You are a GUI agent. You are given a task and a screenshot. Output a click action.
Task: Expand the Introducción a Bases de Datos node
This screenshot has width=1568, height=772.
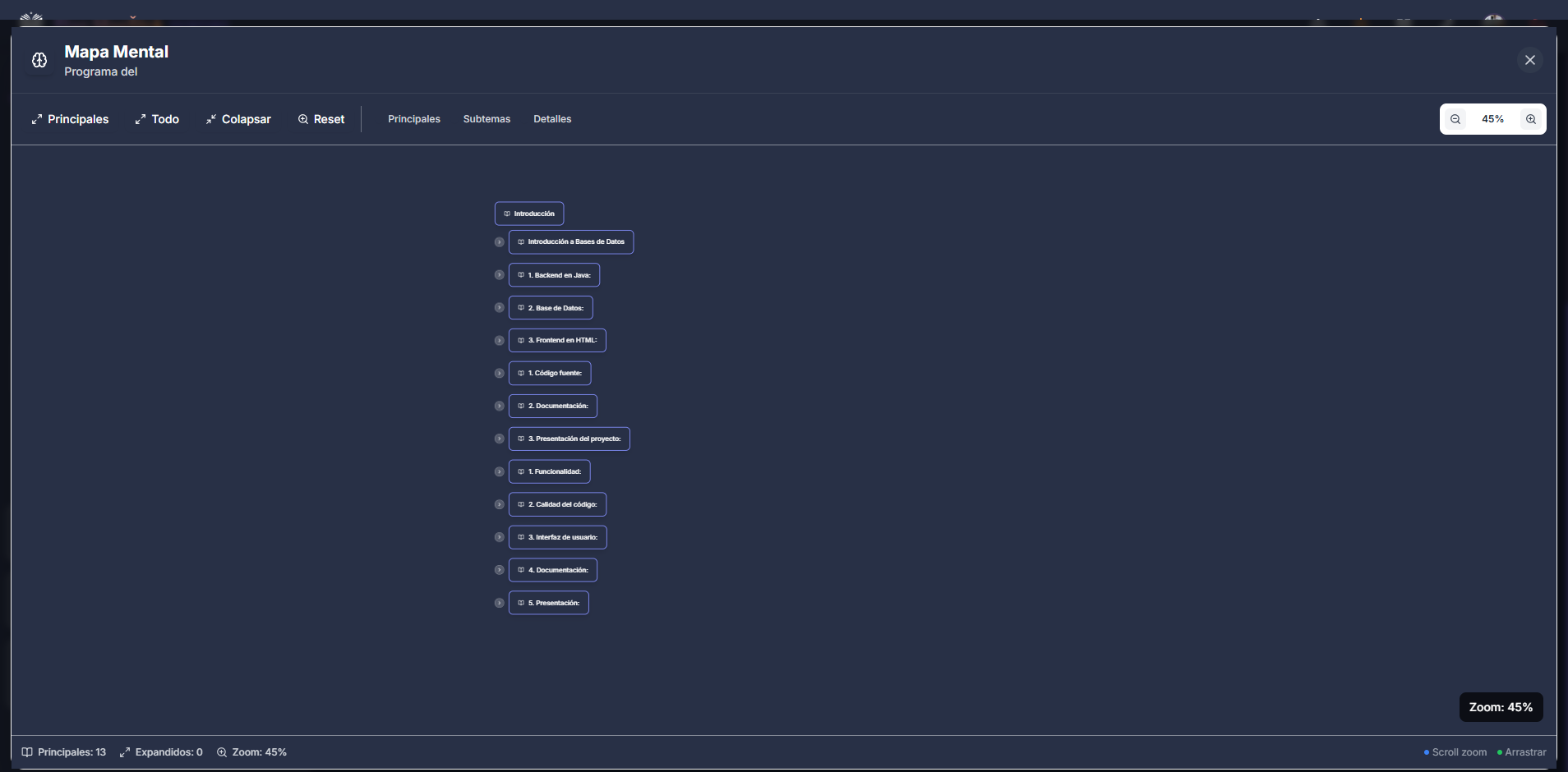[x=499, y=242]
